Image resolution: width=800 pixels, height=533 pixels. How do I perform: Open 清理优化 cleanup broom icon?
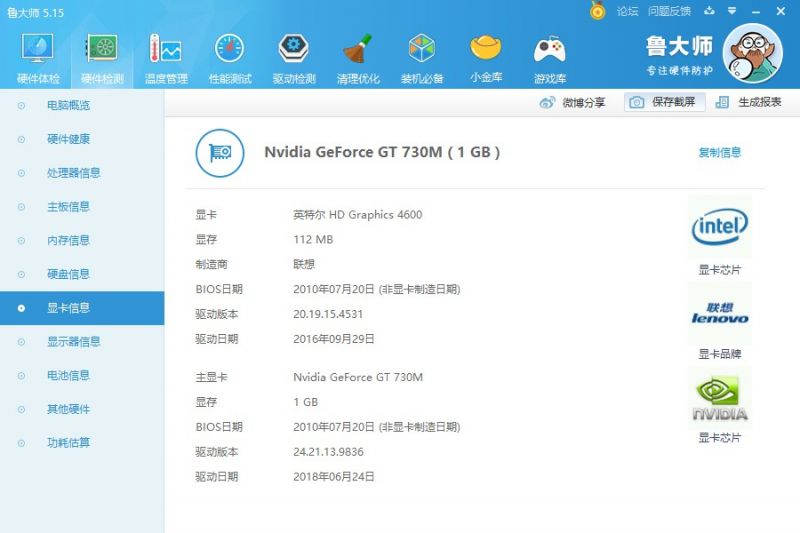[x=358, y=48]
